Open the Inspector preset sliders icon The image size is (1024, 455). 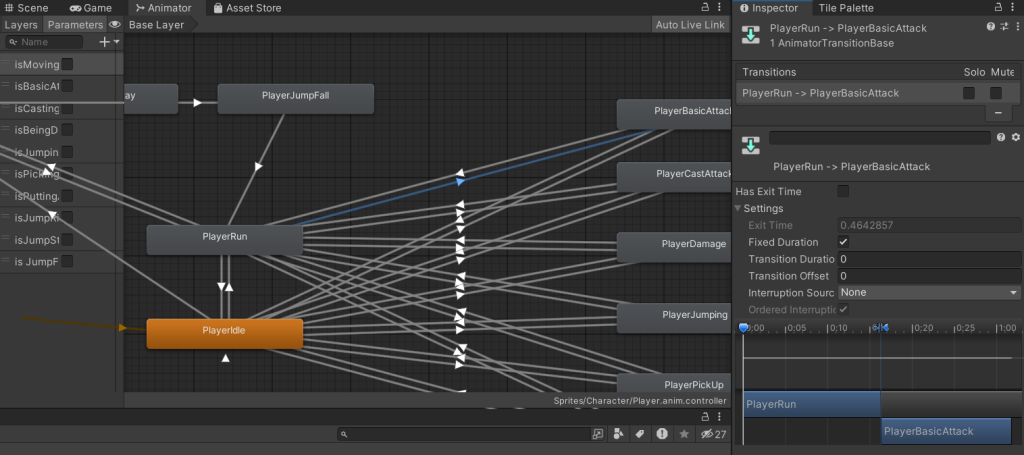[x=1003, y=26]
